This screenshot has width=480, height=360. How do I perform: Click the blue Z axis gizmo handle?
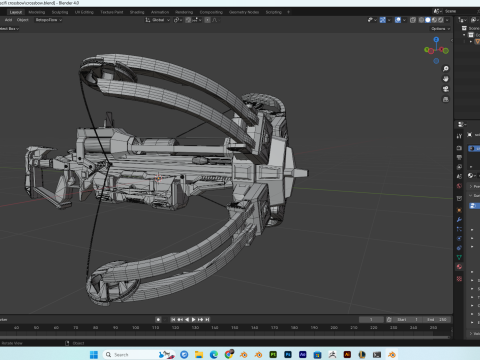[436, 39]
